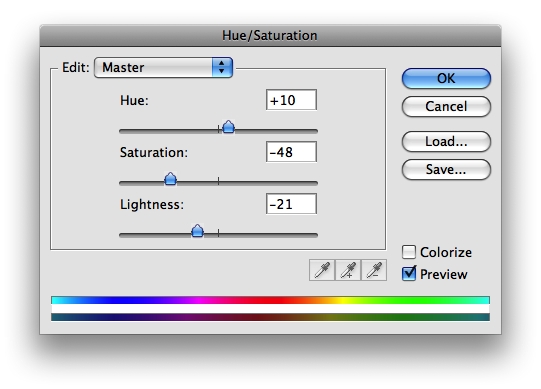Click the Cancel button
This screenshot has width=541, height=389.
point(446,106)
